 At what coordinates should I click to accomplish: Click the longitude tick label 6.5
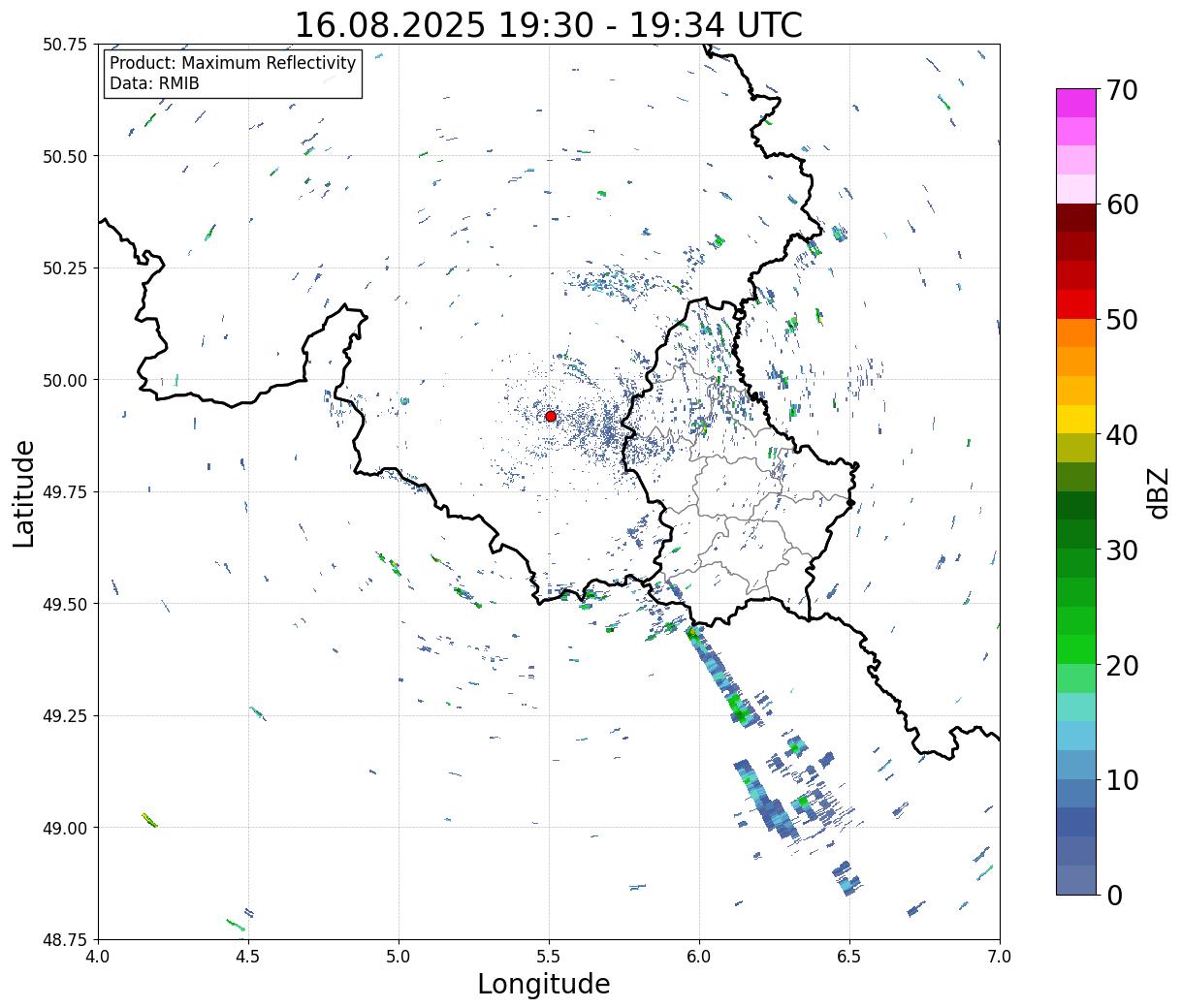coord(849,957)
